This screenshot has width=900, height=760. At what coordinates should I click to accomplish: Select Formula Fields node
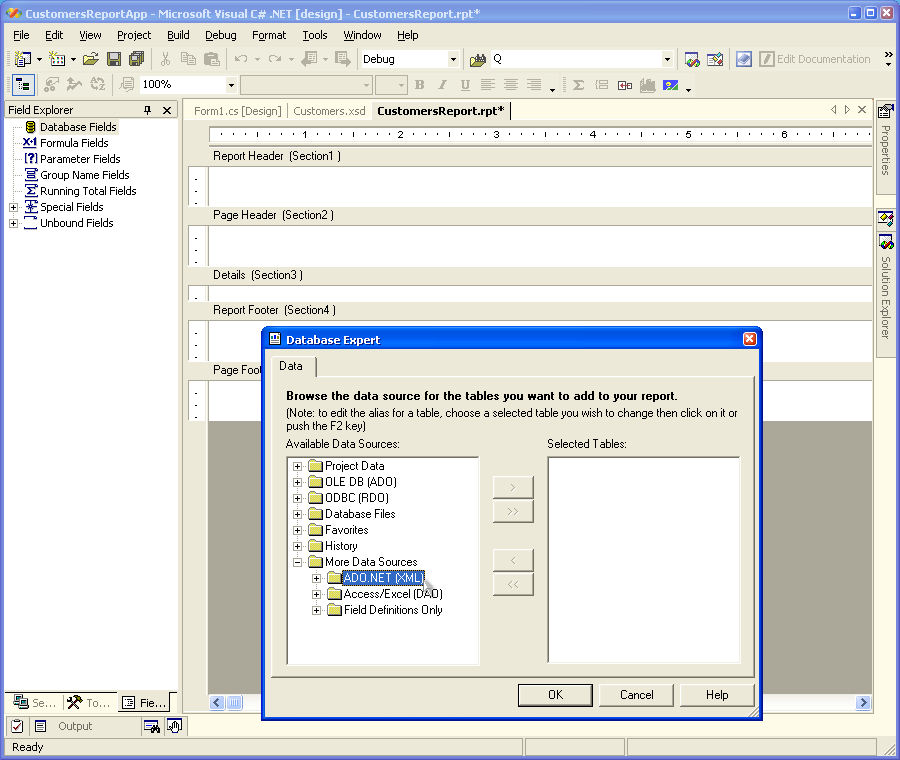[74, 143]
